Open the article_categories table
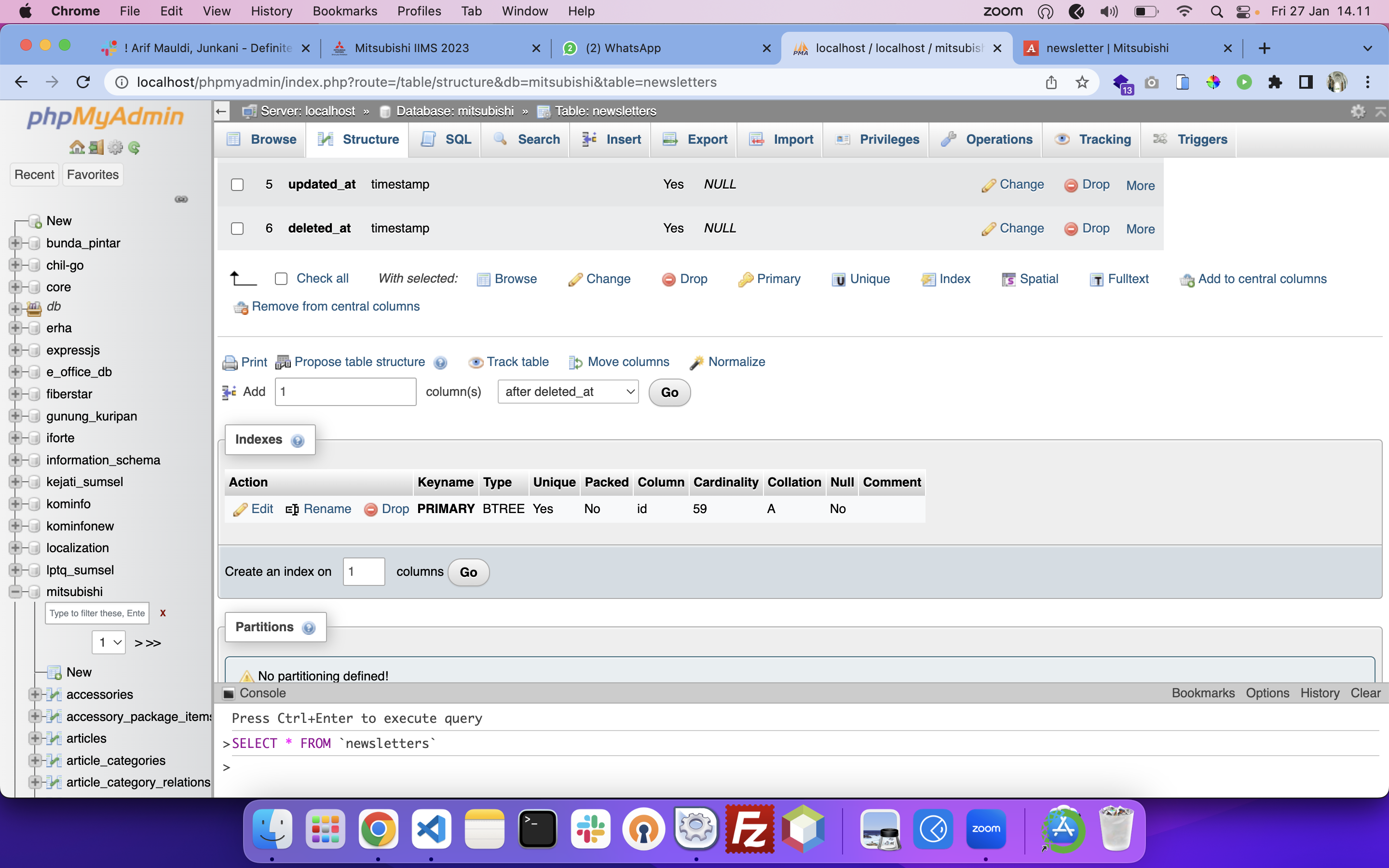This screenshot has width=1389, height=868. [115, 760]
